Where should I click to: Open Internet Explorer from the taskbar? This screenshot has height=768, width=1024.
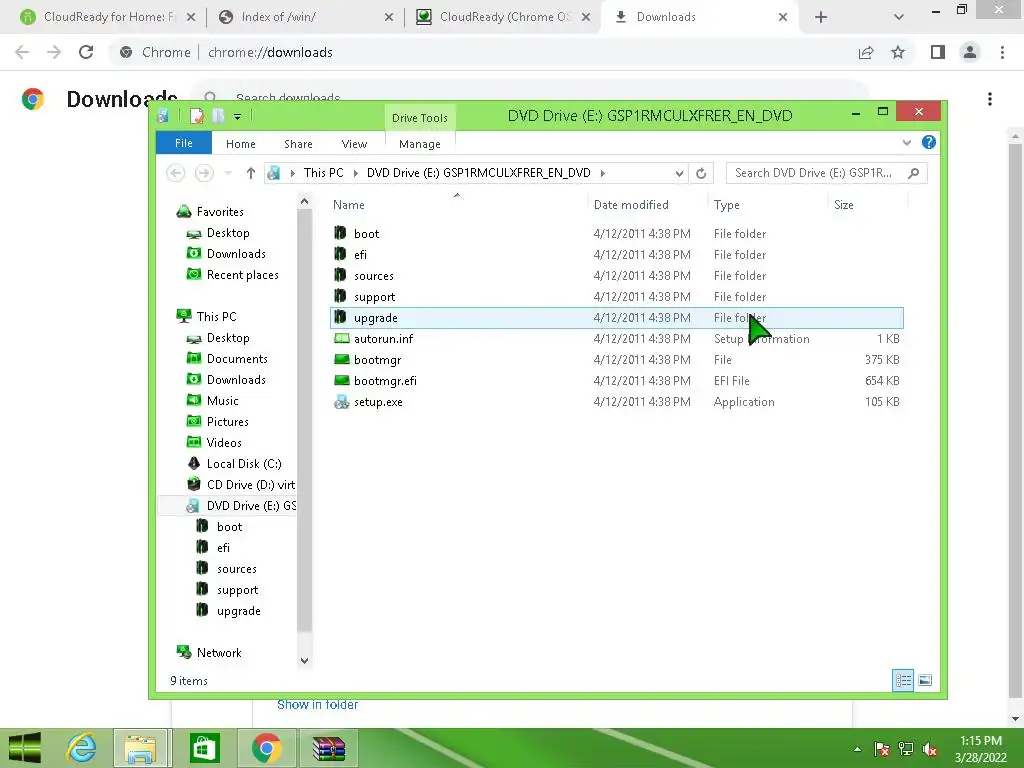click(82, 748)
